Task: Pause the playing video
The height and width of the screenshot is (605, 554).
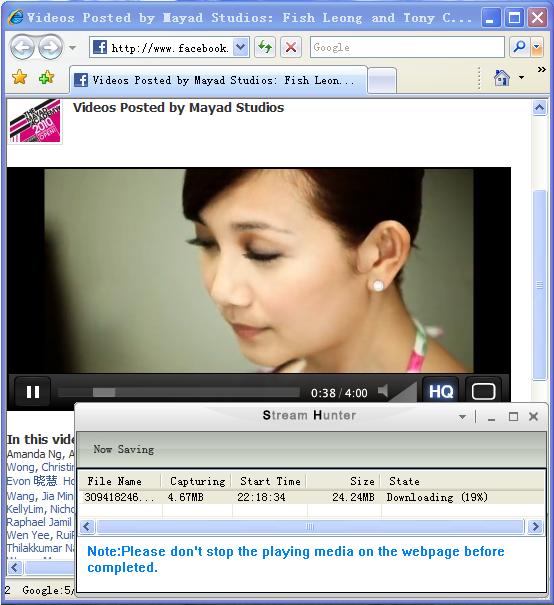Action: tap(33, 392)
